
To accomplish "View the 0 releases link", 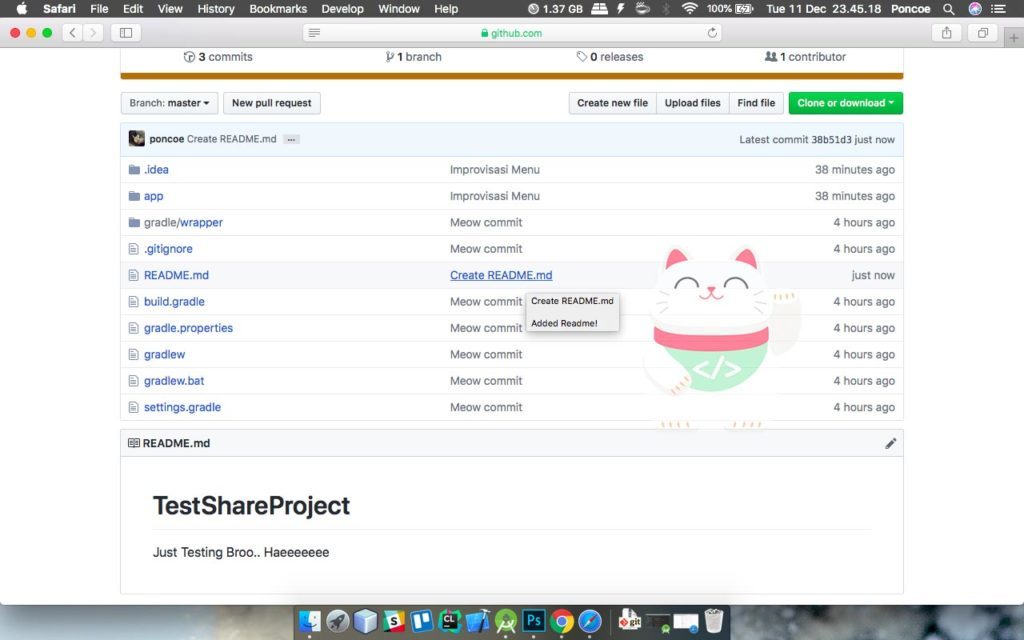I will click(x=610, y=57).
